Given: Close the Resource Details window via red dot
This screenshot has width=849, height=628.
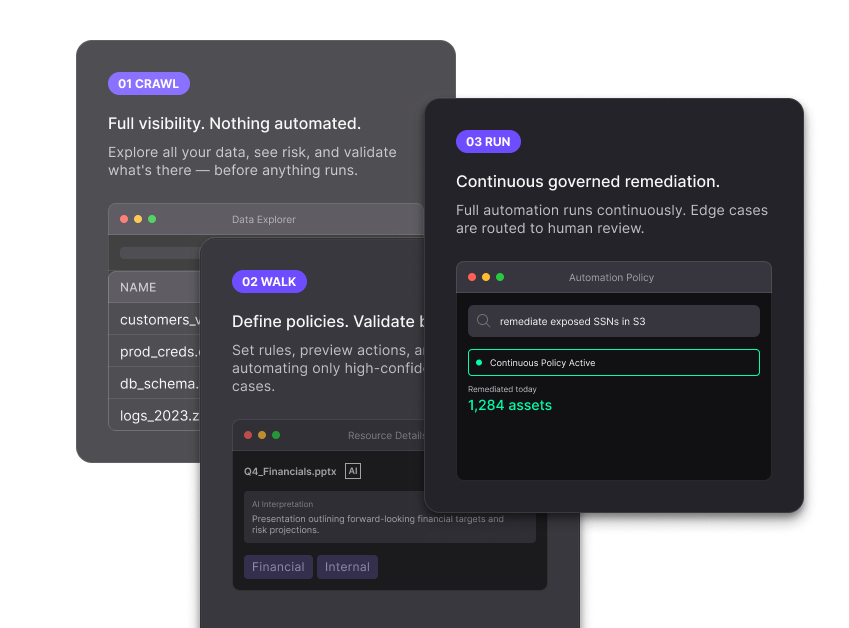Looking at the screenshot, I should (248, 435).
